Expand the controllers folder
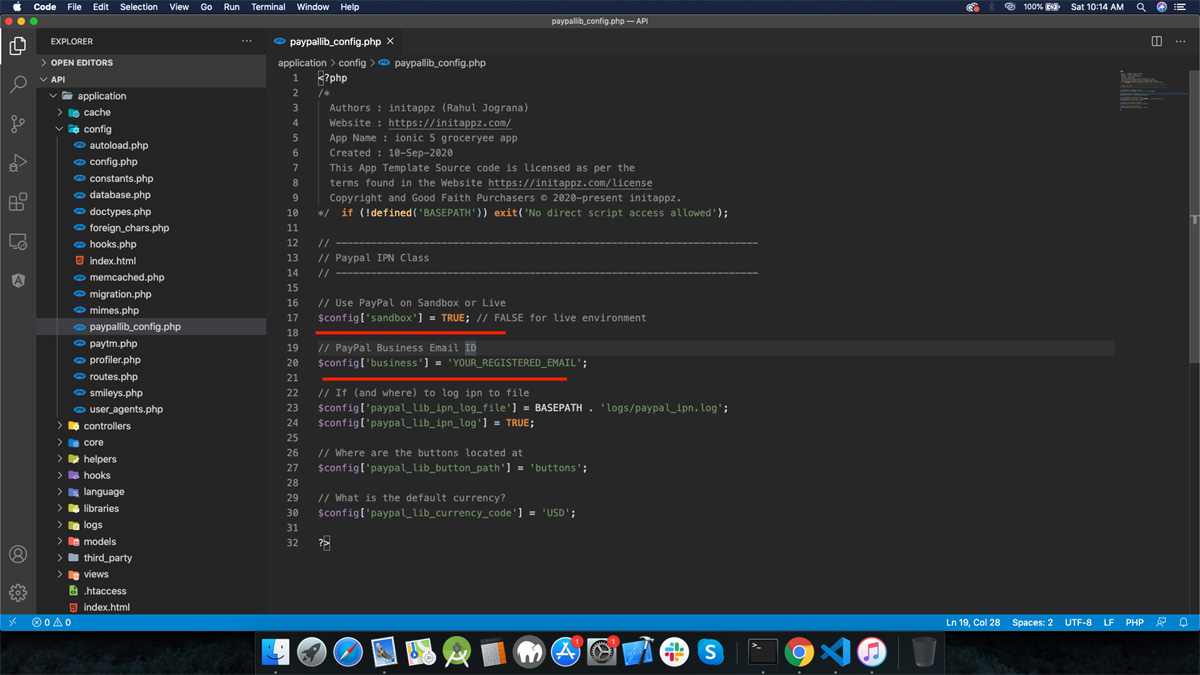Image resolution: width=1200 pixels, height=675 pixels. pyautogui.click(x=107, y=426)
